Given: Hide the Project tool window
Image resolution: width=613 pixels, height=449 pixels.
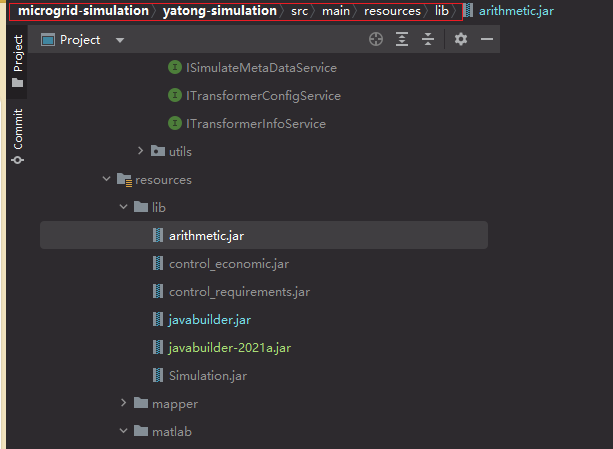Looking at the screenshot, I should click(x=487, y=39).
